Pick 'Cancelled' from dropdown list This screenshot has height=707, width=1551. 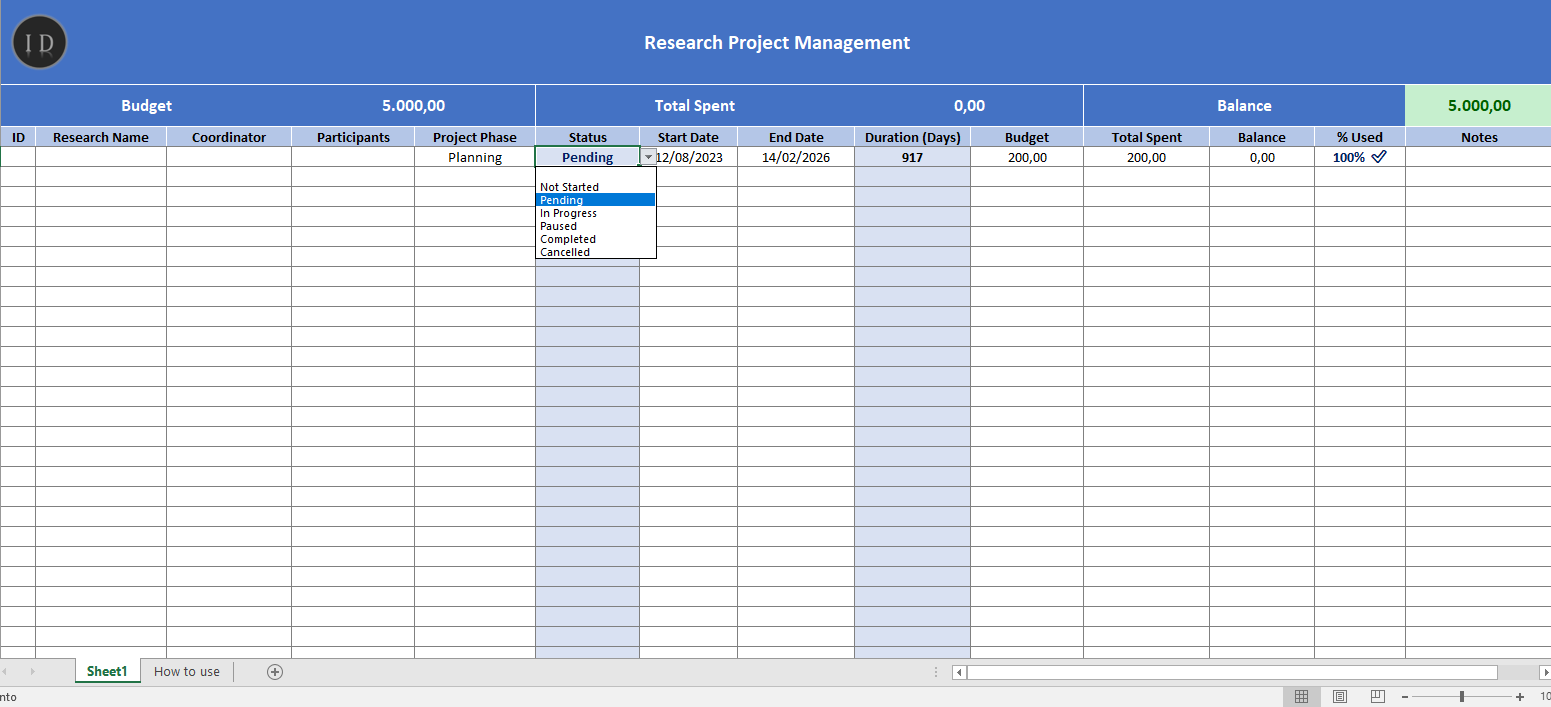point(596,252)
